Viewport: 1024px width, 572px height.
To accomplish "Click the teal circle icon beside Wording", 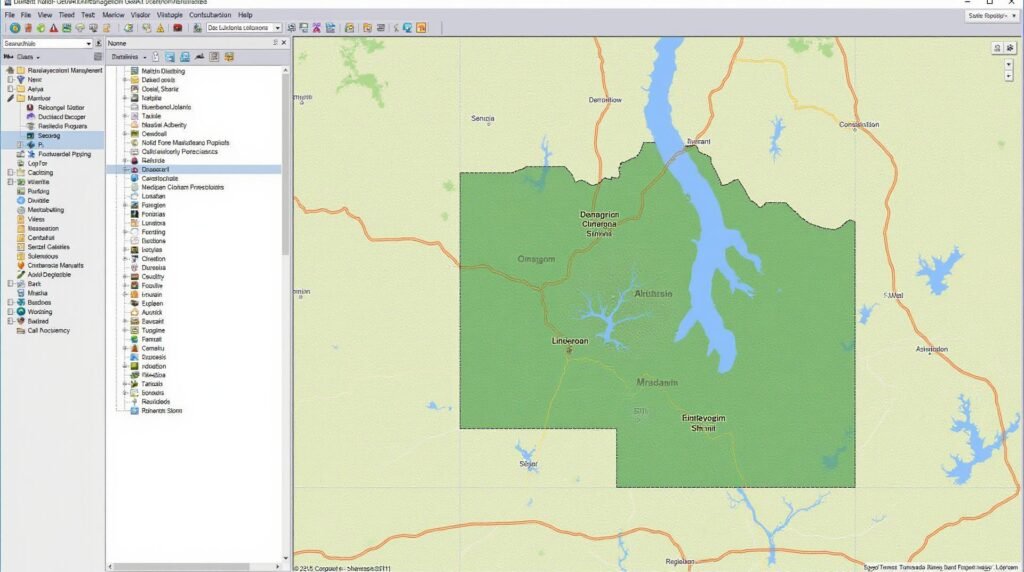I will click(21, 312).
